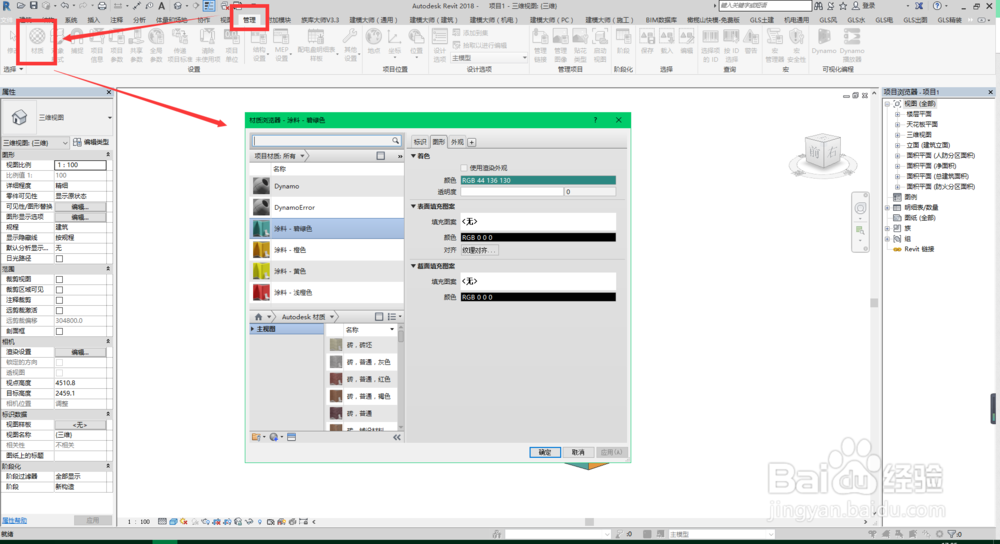This screenshot has width=1000, height=544.
Task: Collapse the 截面填充图案 section
Action: click(413, 266)
